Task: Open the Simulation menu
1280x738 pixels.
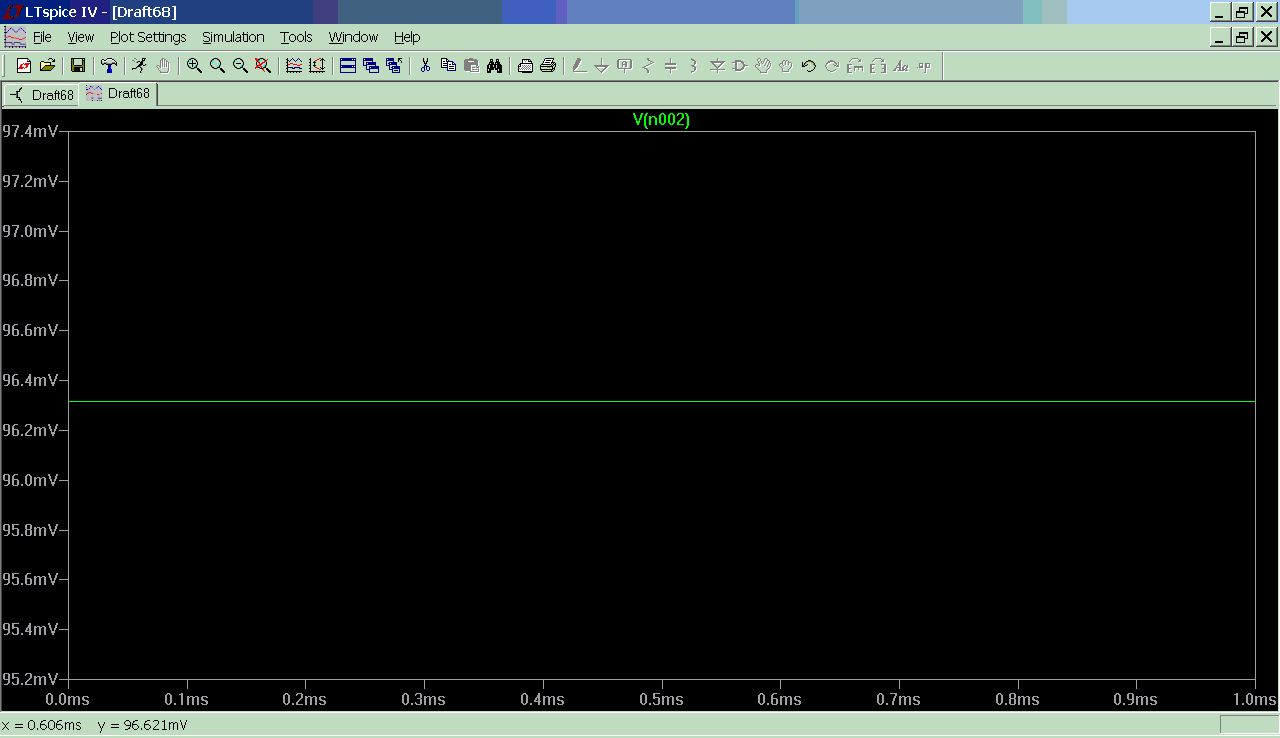Action: click(x=233, y=37)
